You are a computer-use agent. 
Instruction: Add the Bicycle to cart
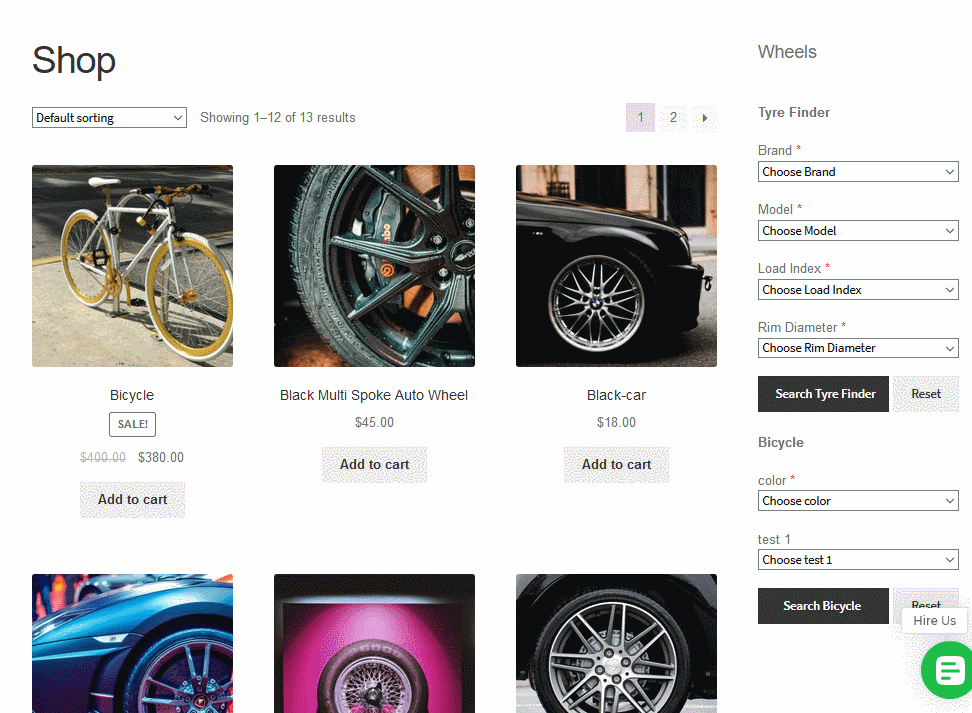point(133,500)
